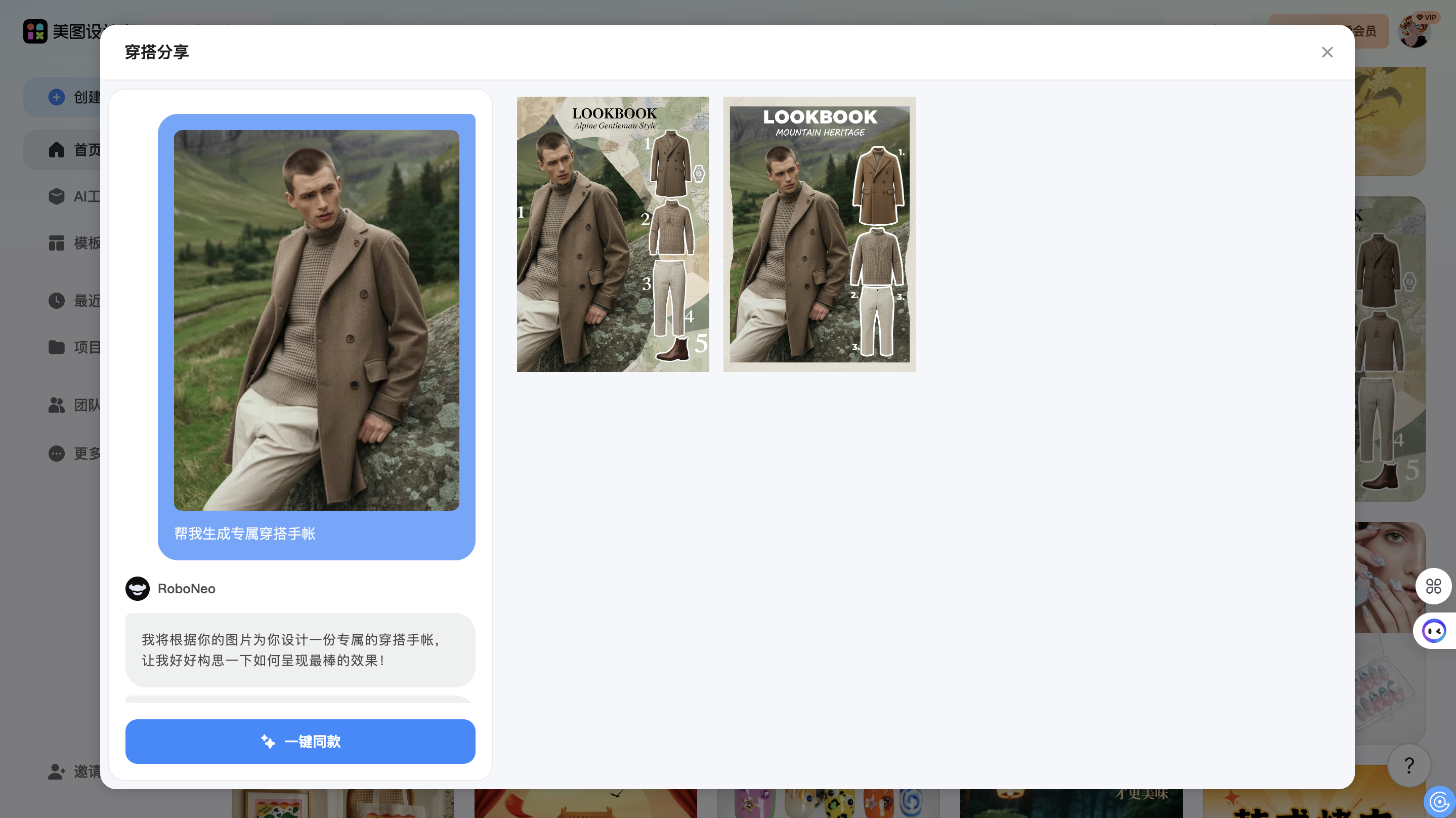Click the RoboNeo avatar icon
1456x818 pixels.
coord(137,588)
